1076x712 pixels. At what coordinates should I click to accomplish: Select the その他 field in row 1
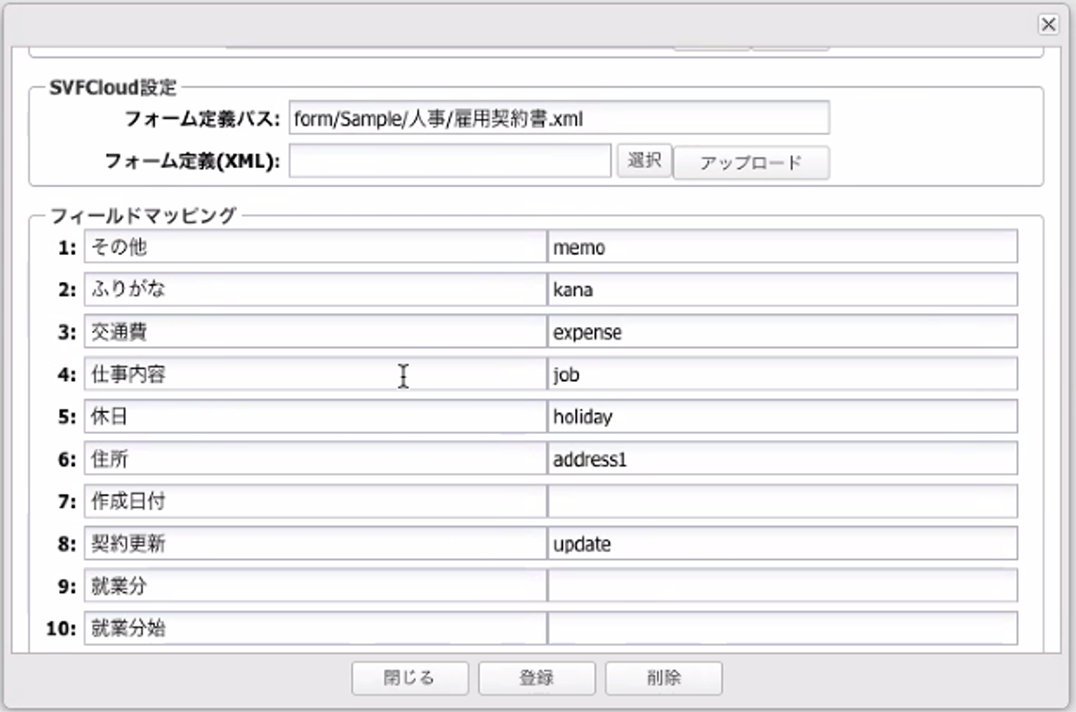coord(315,247)
